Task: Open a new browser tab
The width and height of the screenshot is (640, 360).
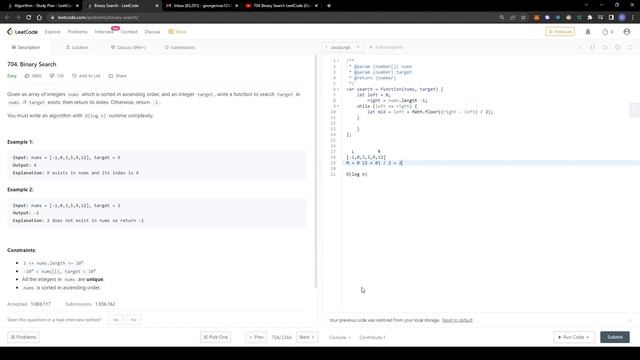Action: pyautogui.click(x=329, y=6)
